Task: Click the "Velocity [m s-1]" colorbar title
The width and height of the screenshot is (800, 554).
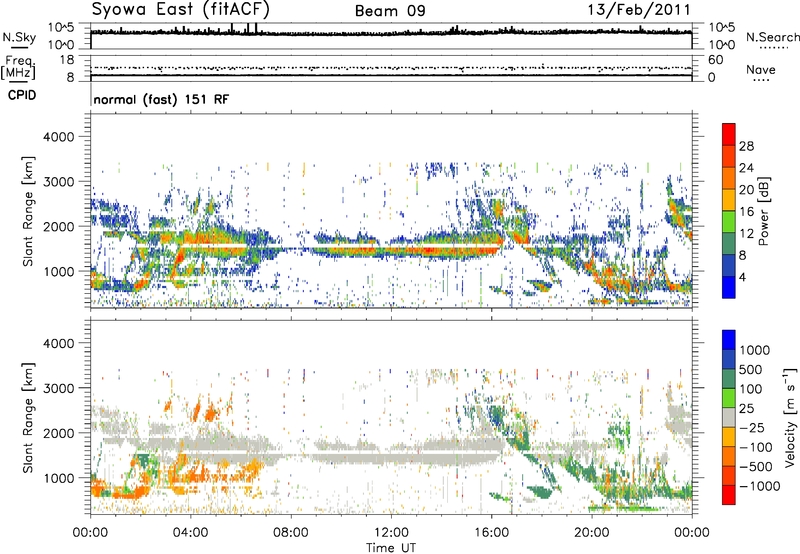Action: coord(790,417)
